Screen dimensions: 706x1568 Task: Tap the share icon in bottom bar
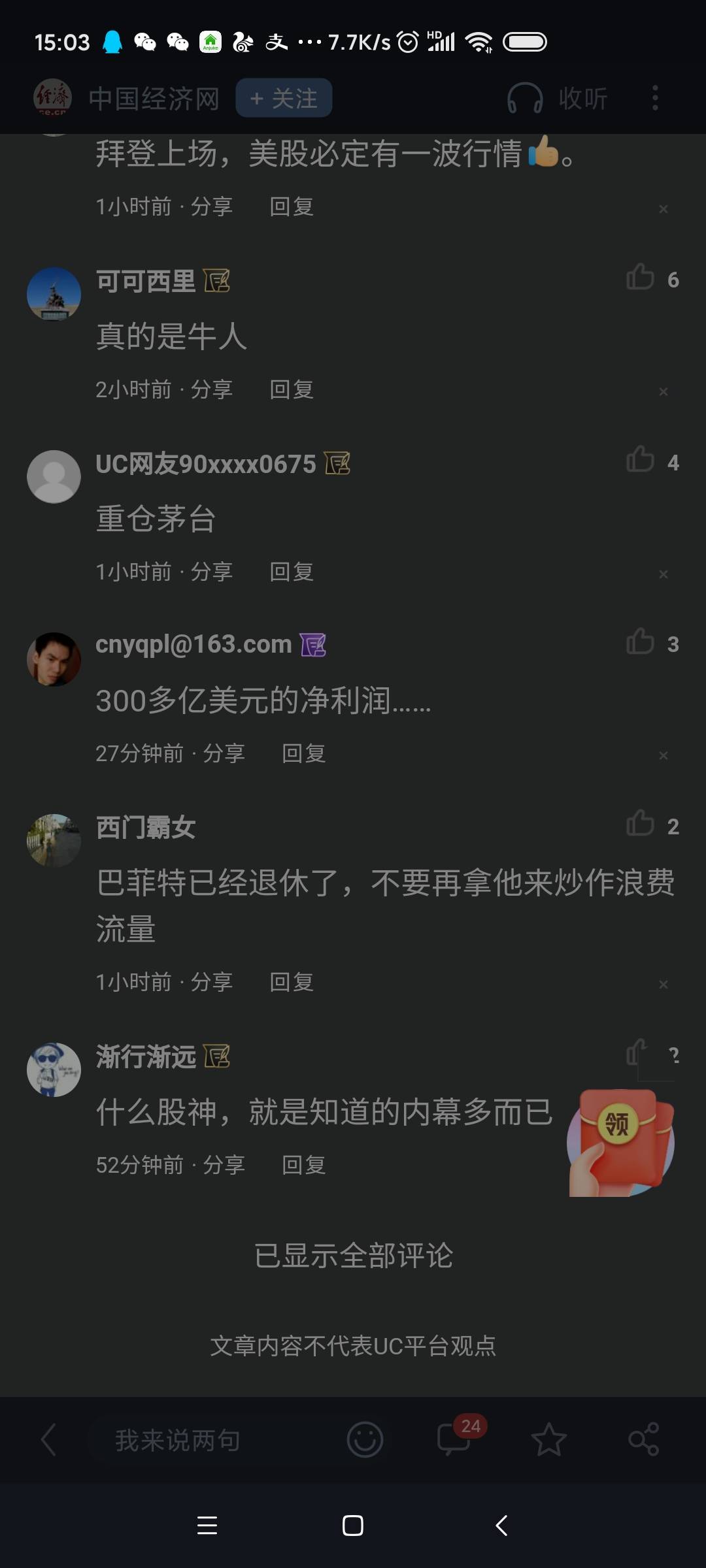[x=643, y=1439]
